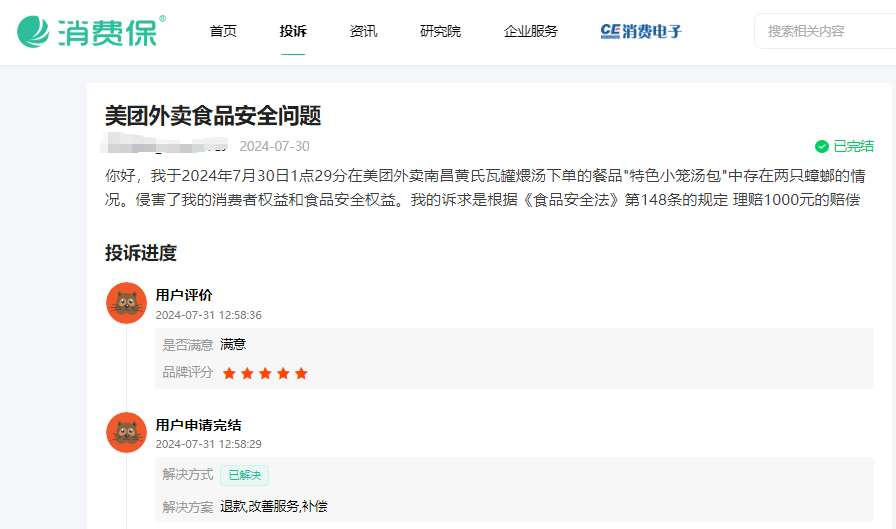
Task: Click the third star in 品牌评分
Action: (265, 374)
